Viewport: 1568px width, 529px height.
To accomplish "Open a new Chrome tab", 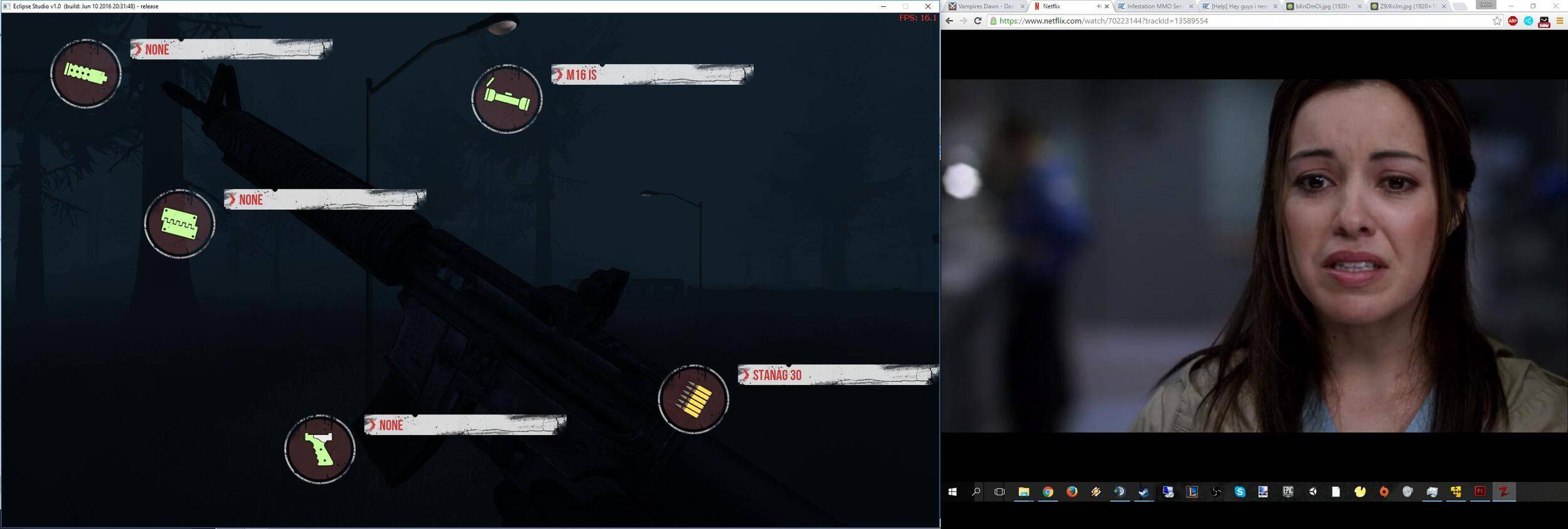I will 1460,6.
